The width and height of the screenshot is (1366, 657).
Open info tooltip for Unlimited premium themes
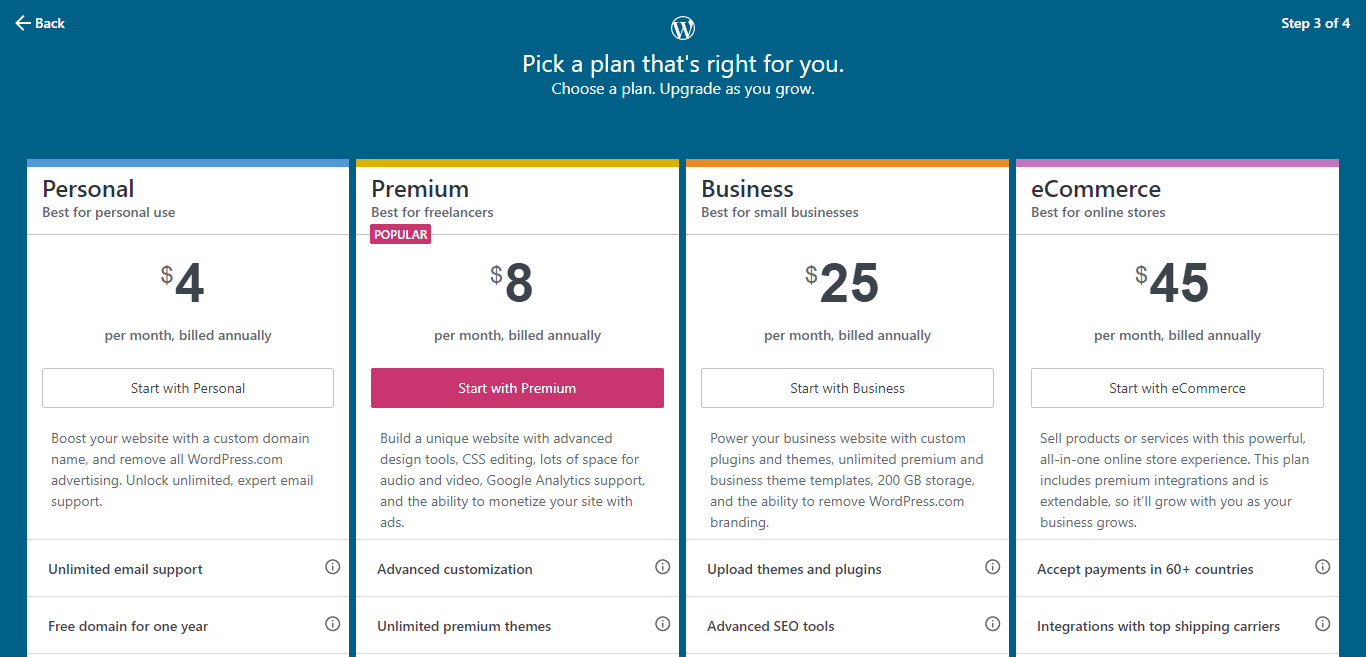point(662,623)
